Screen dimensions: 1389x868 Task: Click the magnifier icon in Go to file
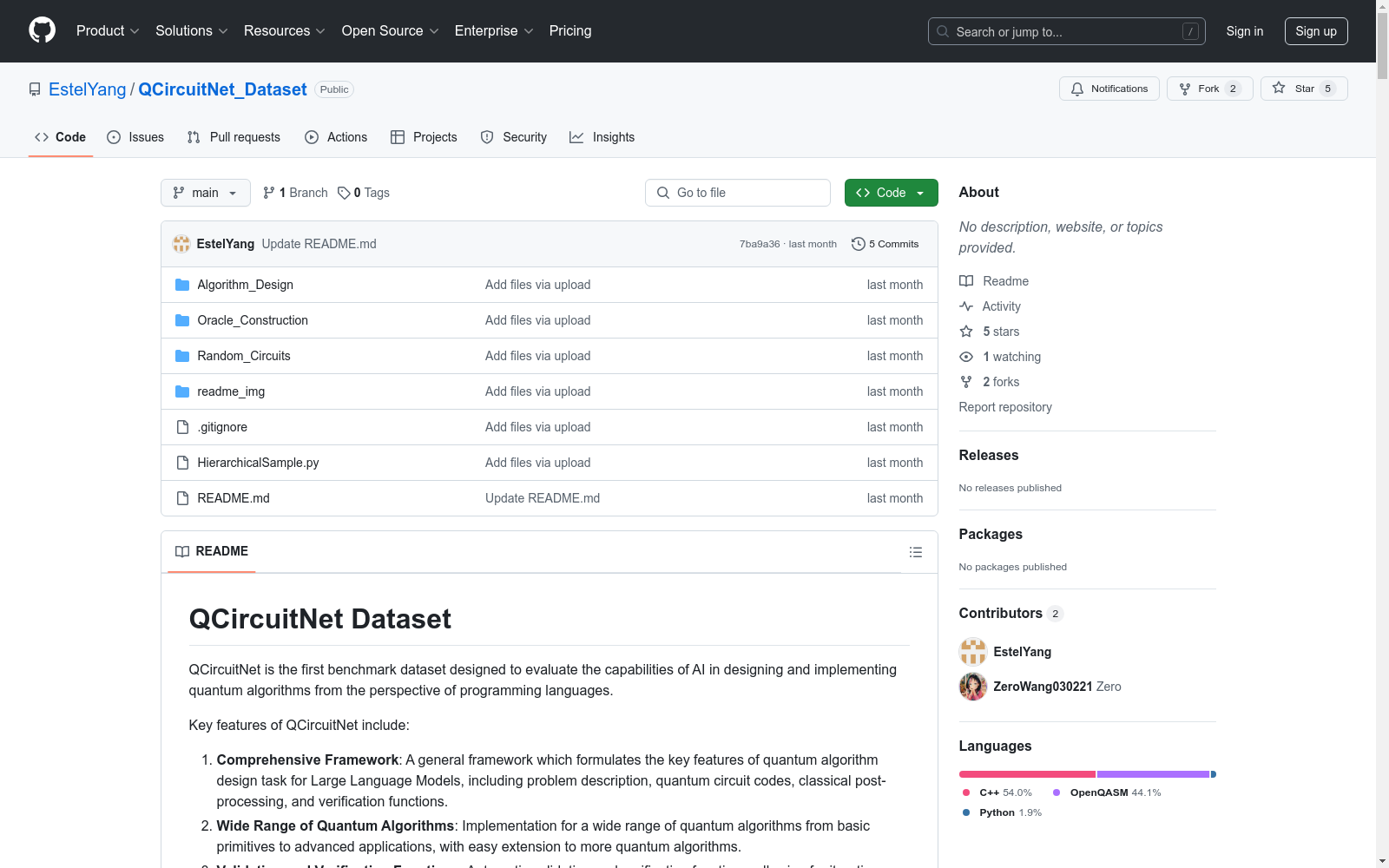point(663,193)
